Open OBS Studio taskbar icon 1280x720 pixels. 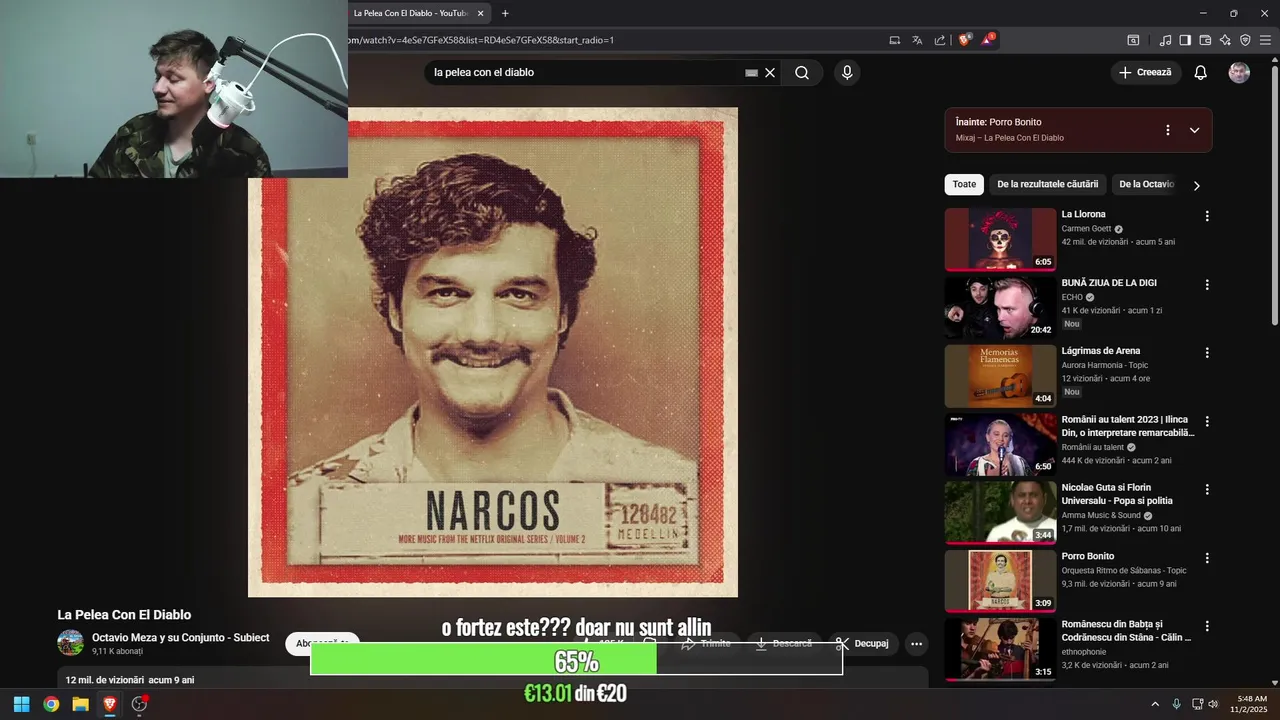coord(140,704)
